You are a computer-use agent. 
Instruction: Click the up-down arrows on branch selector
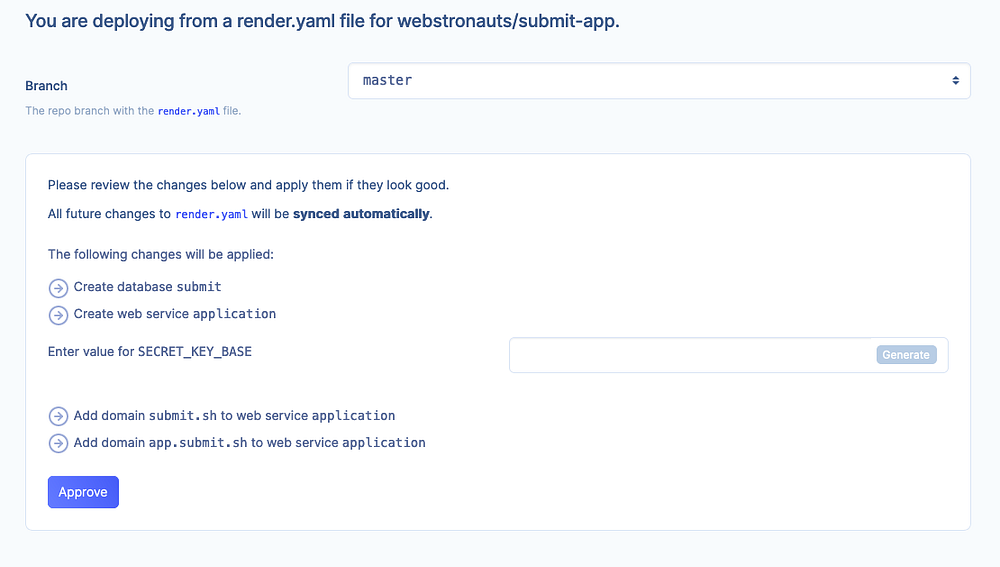955,81
